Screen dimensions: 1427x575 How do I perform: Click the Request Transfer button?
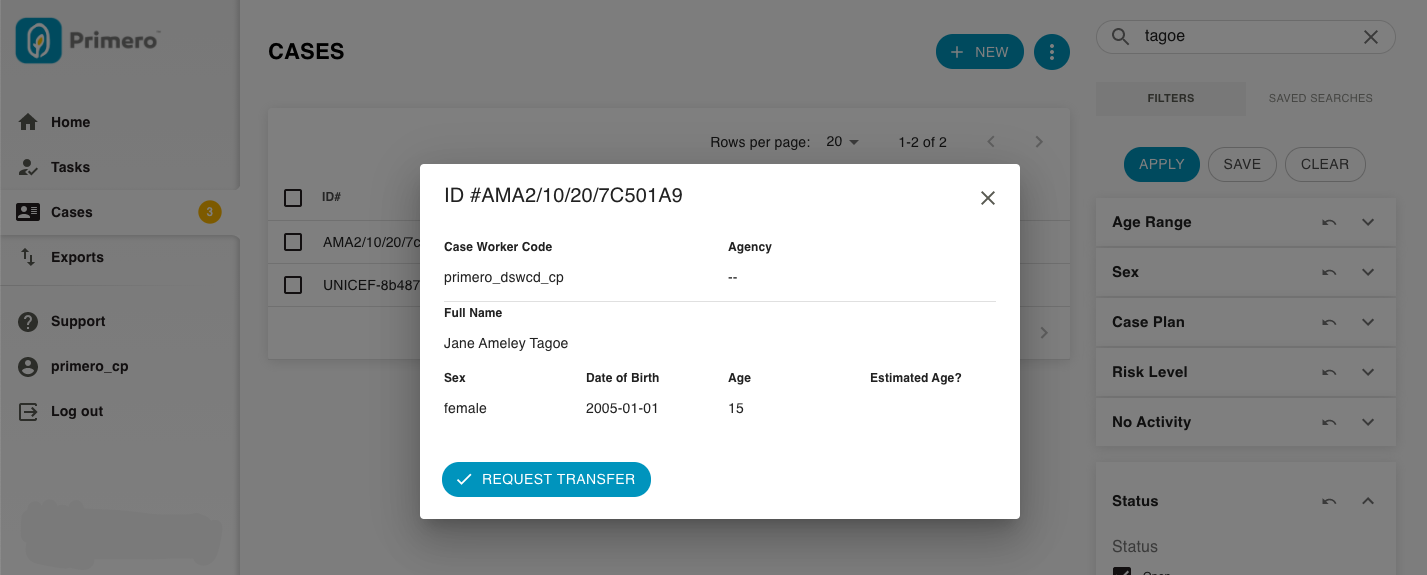coord(546,479)
